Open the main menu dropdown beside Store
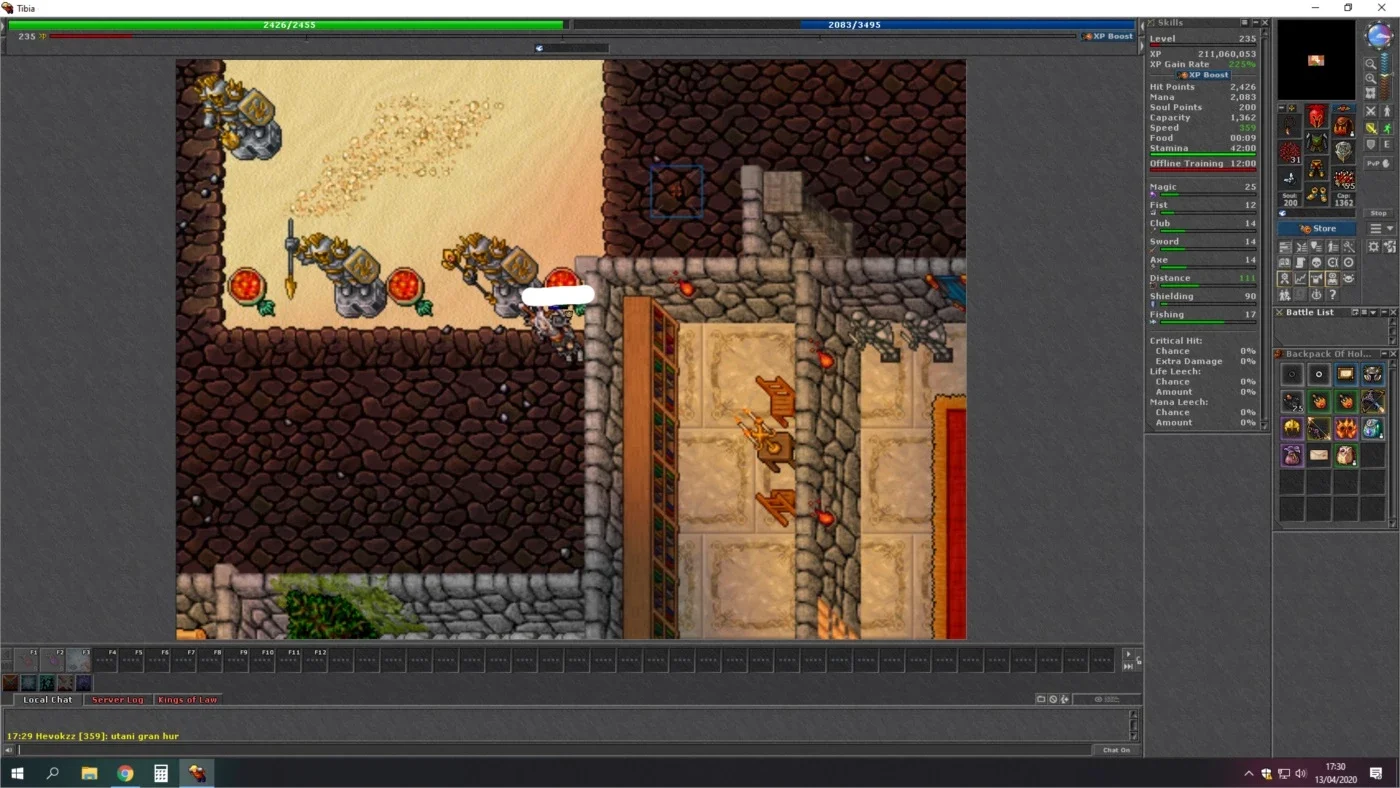This screenshot has height=788, width=1400. coord(1380,229)
